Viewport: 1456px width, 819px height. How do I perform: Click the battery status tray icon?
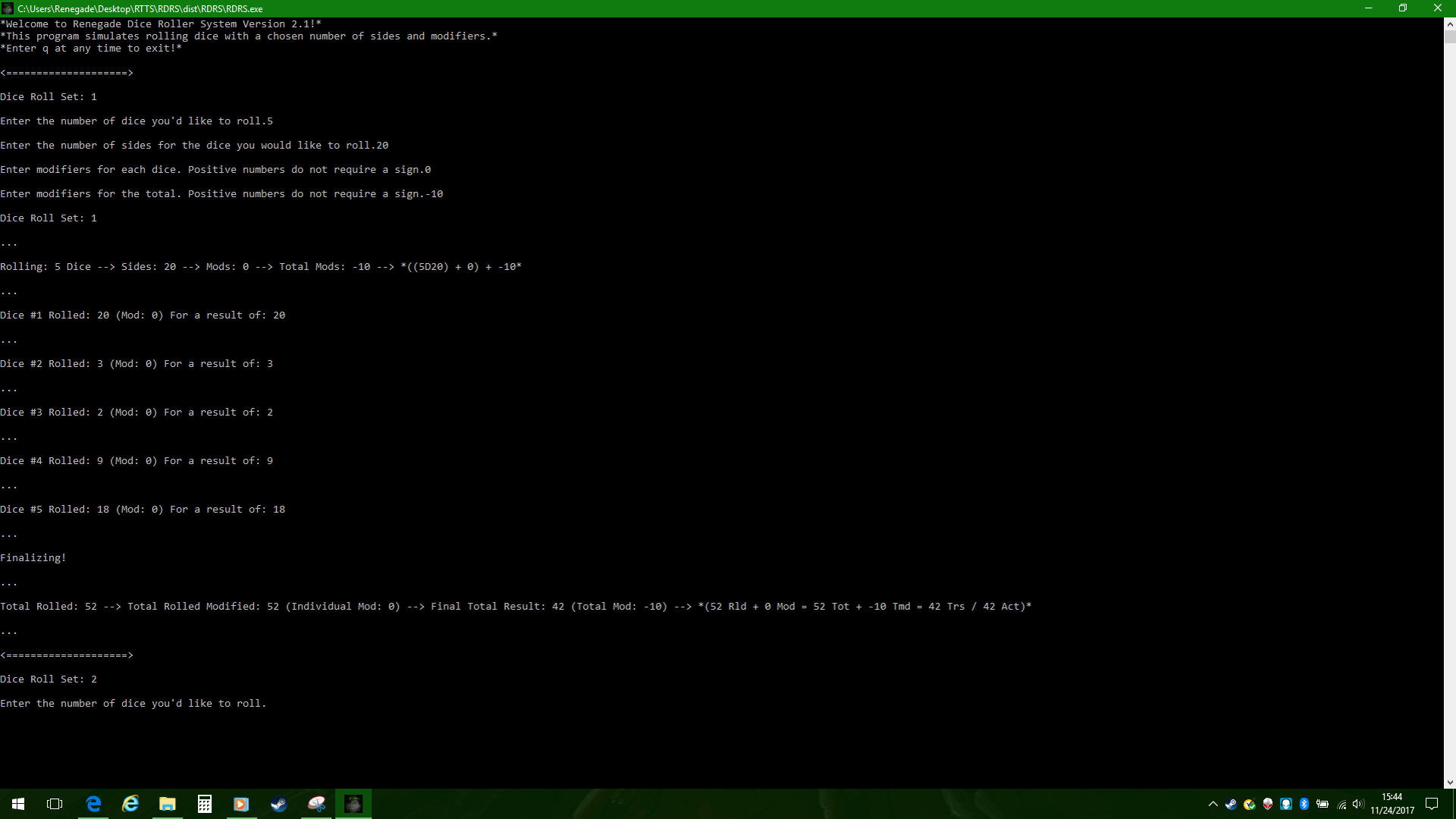(x=1323, y=804)
